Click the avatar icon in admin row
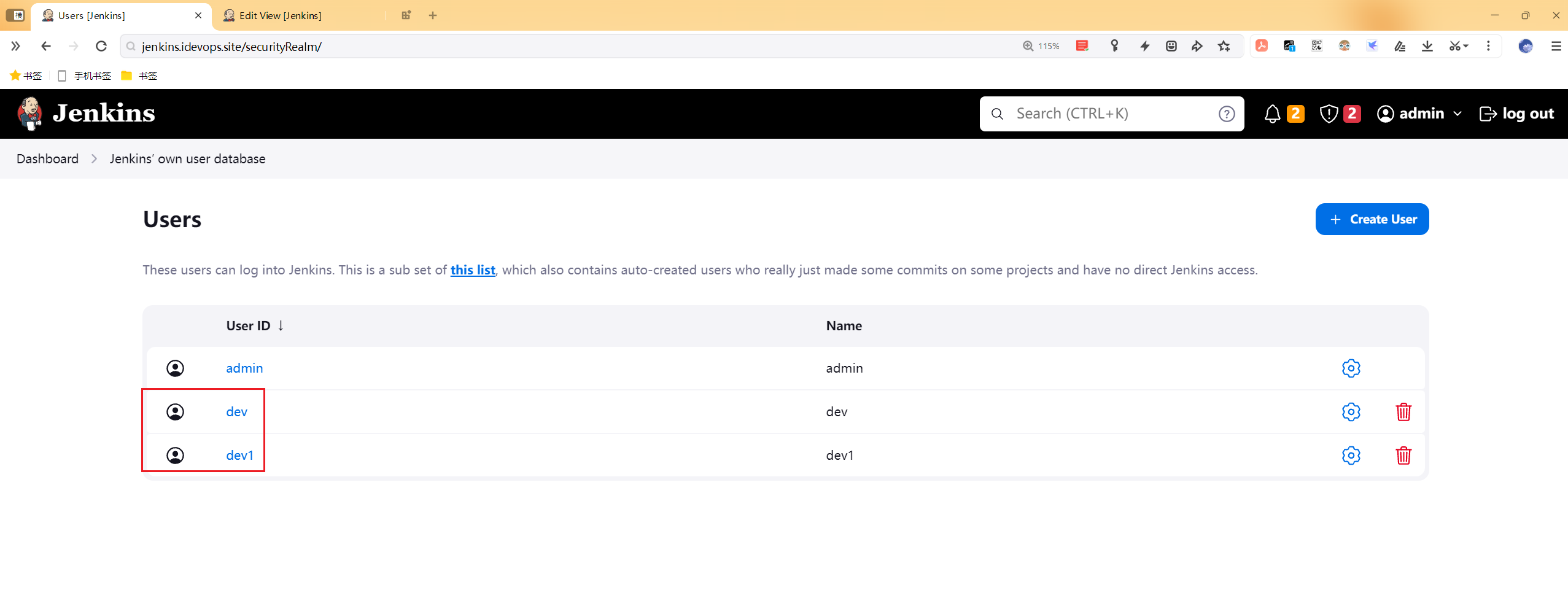Screen dimensions: 1568x601 [x=176, y=368]
